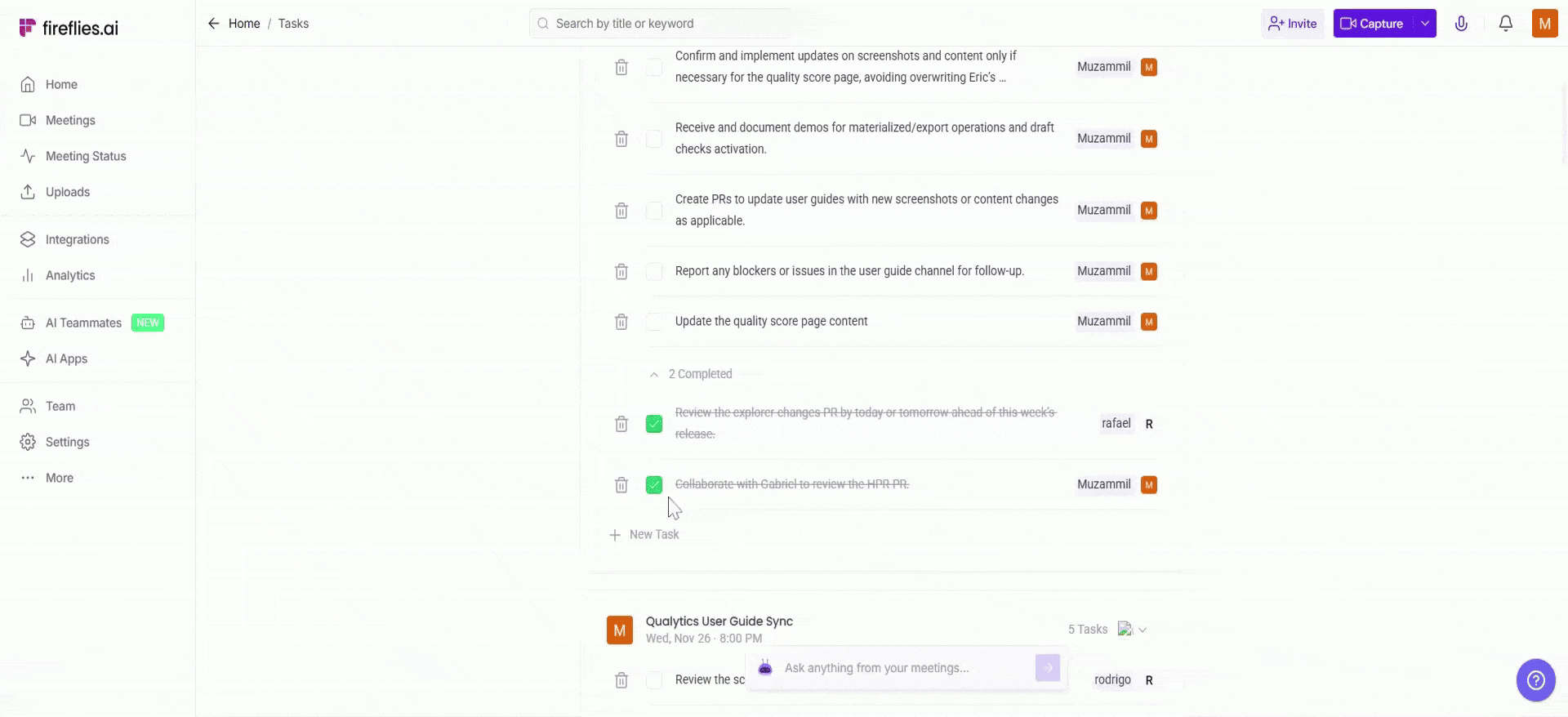Open the help question mark button

(x=1535, y=679)
